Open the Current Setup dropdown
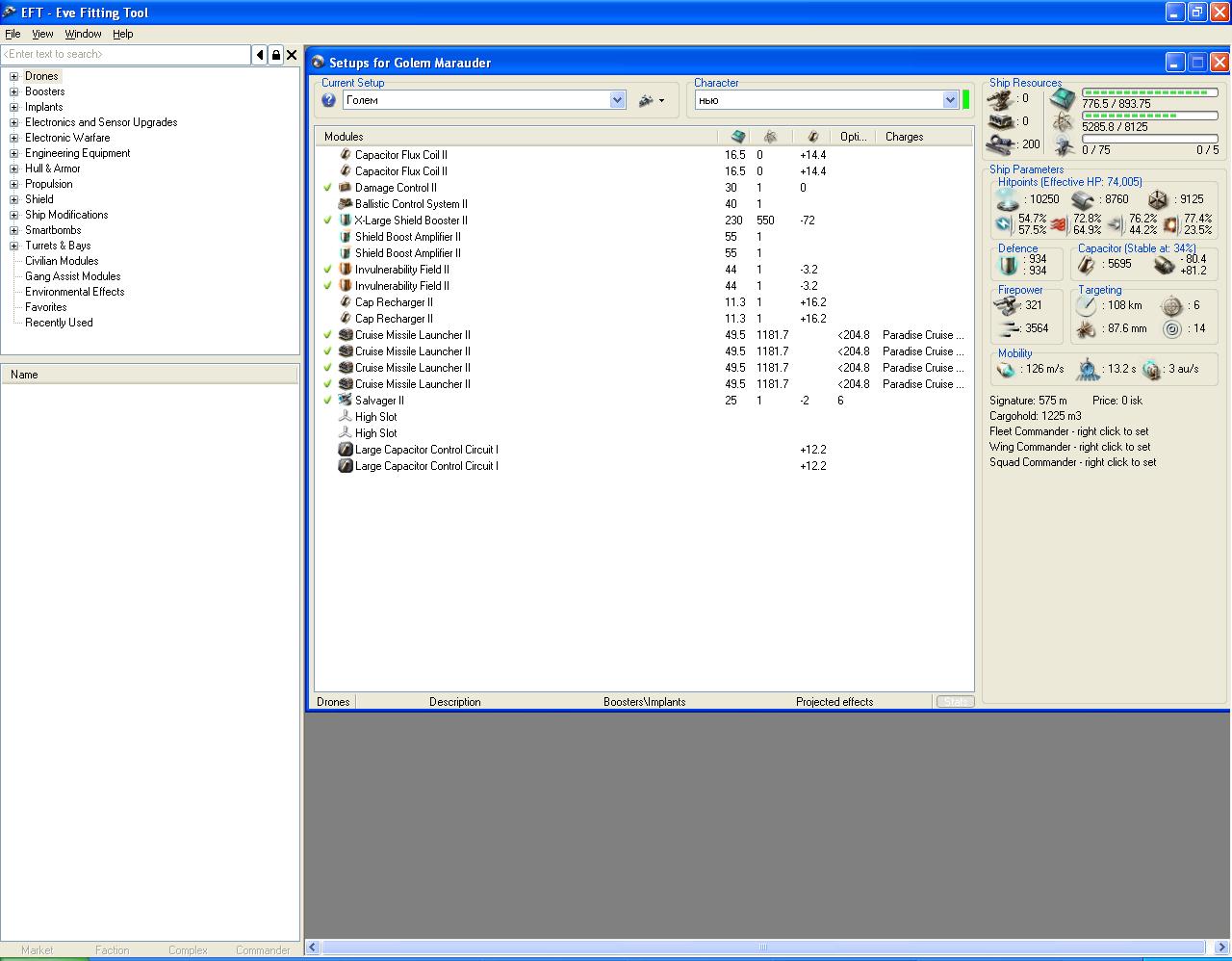The height and width of the screenshot is (961, 1232). pyautogui.click(x=618, y=100)
